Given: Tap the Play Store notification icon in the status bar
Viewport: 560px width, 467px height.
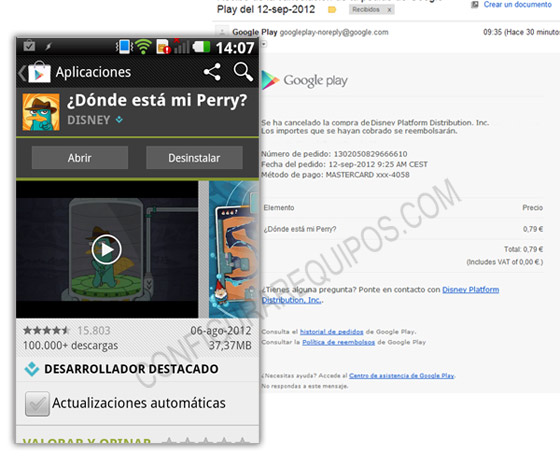Looking at the screenshot, I should tap(29, 46).
